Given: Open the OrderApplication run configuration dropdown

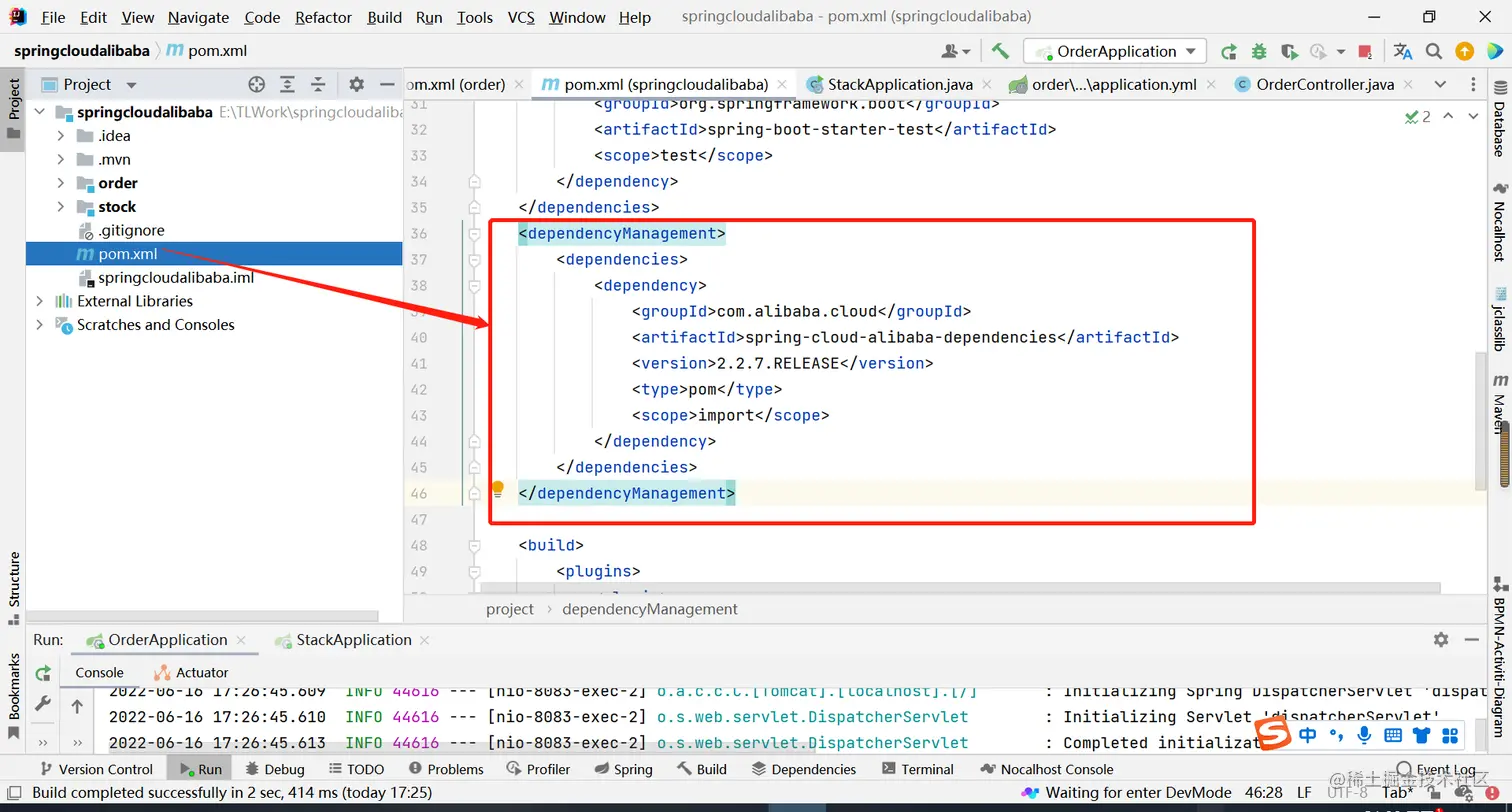Looking at the screenshot, I should tap(1116, 51).
